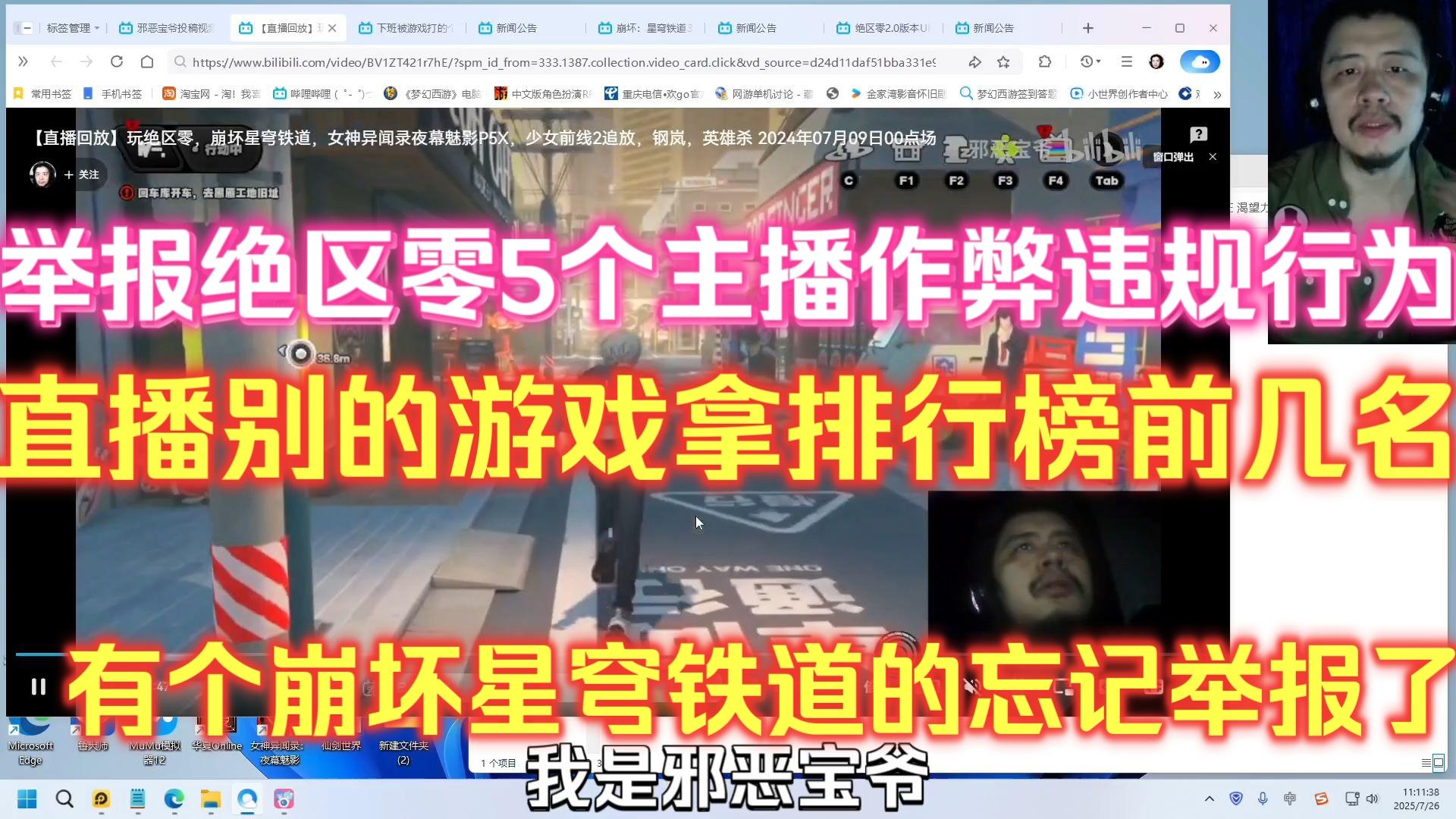Viewport: 1456px width, 819px height.
Task: Click the blue cloud sync button
Action: 1200,61
